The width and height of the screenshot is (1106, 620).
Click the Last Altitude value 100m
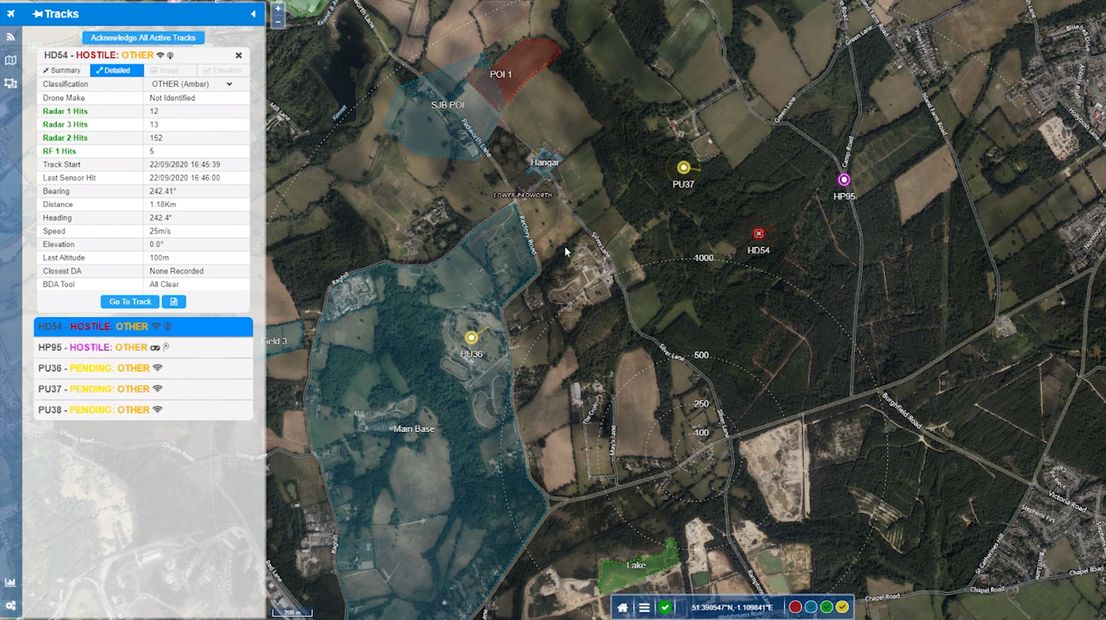point(159,258)
